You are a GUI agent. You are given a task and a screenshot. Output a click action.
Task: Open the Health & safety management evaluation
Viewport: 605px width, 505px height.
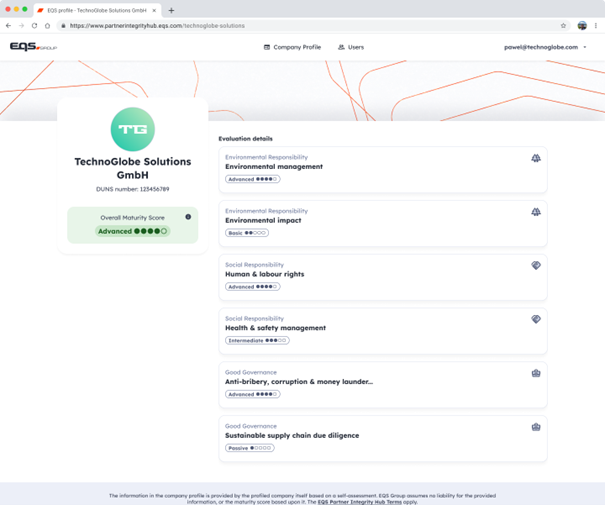pos(383,331)
